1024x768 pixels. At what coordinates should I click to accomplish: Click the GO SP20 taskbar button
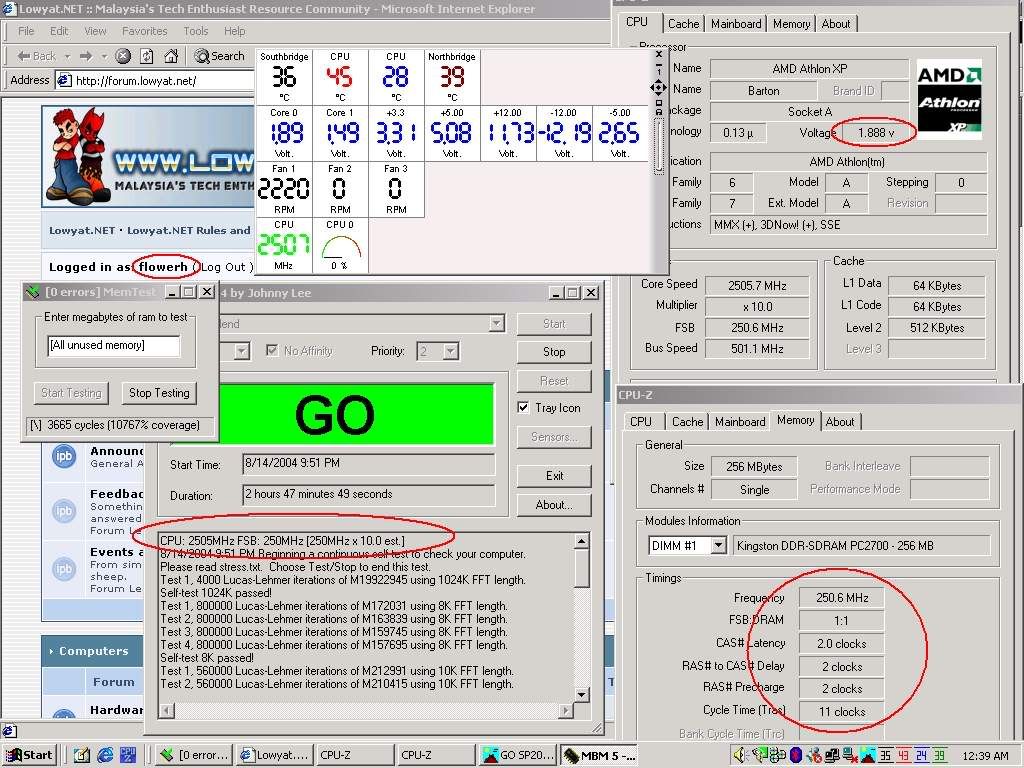[518, 755]
